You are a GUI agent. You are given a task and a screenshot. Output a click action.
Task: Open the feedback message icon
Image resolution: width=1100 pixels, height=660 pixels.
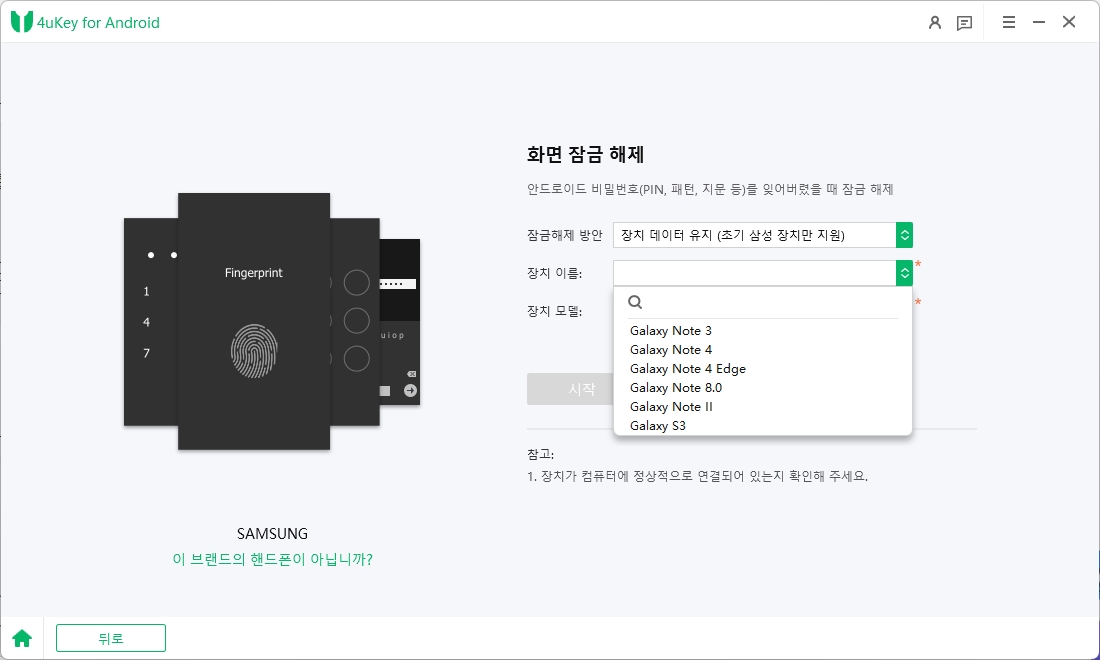coord(965,23)
